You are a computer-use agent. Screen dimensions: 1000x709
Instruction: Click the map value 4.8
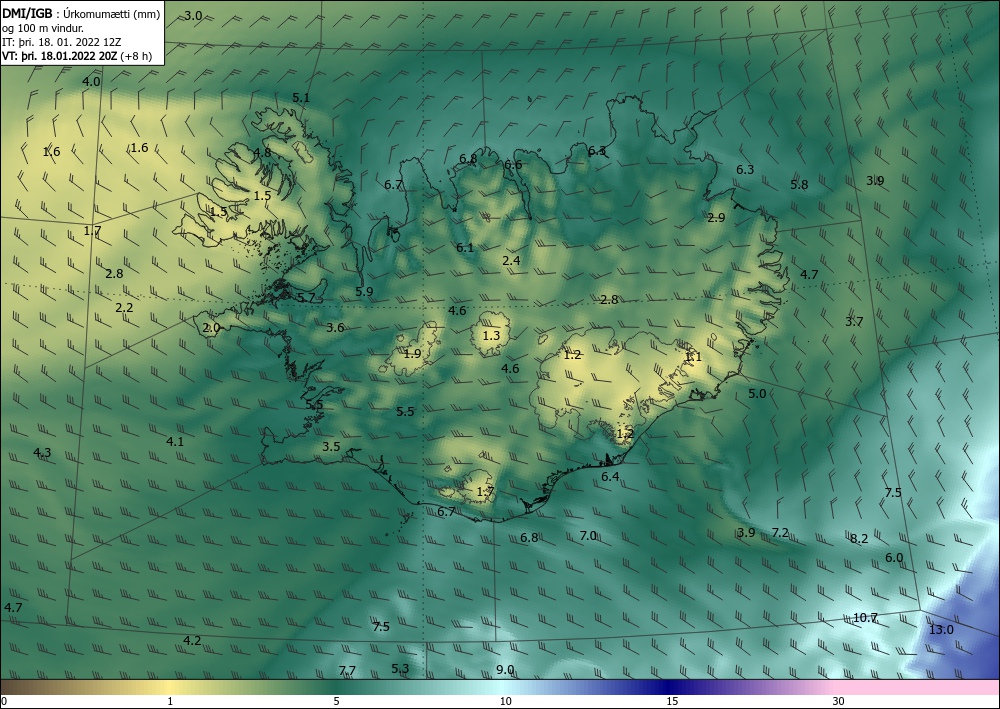(x=262, y=152)
